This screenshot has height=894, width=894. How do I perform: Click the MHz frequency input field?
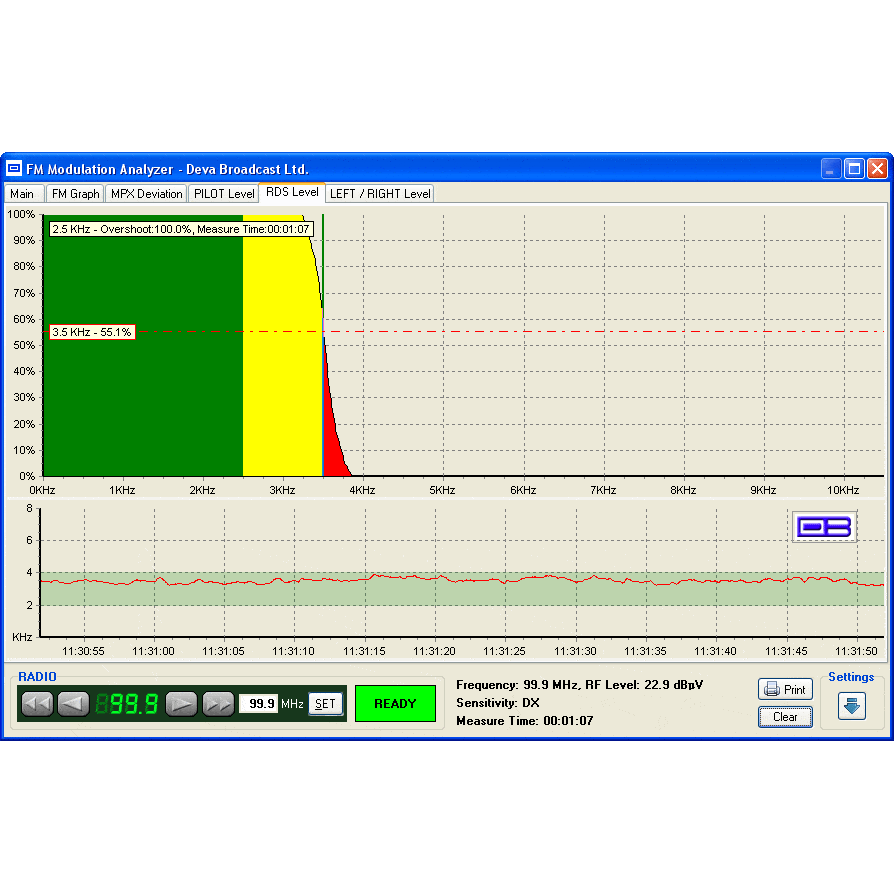pyautogui.click(x=258, y=704)
